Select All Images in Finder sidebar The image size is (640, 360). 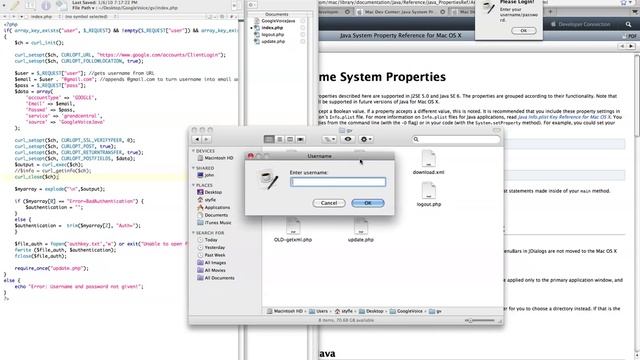211,263
